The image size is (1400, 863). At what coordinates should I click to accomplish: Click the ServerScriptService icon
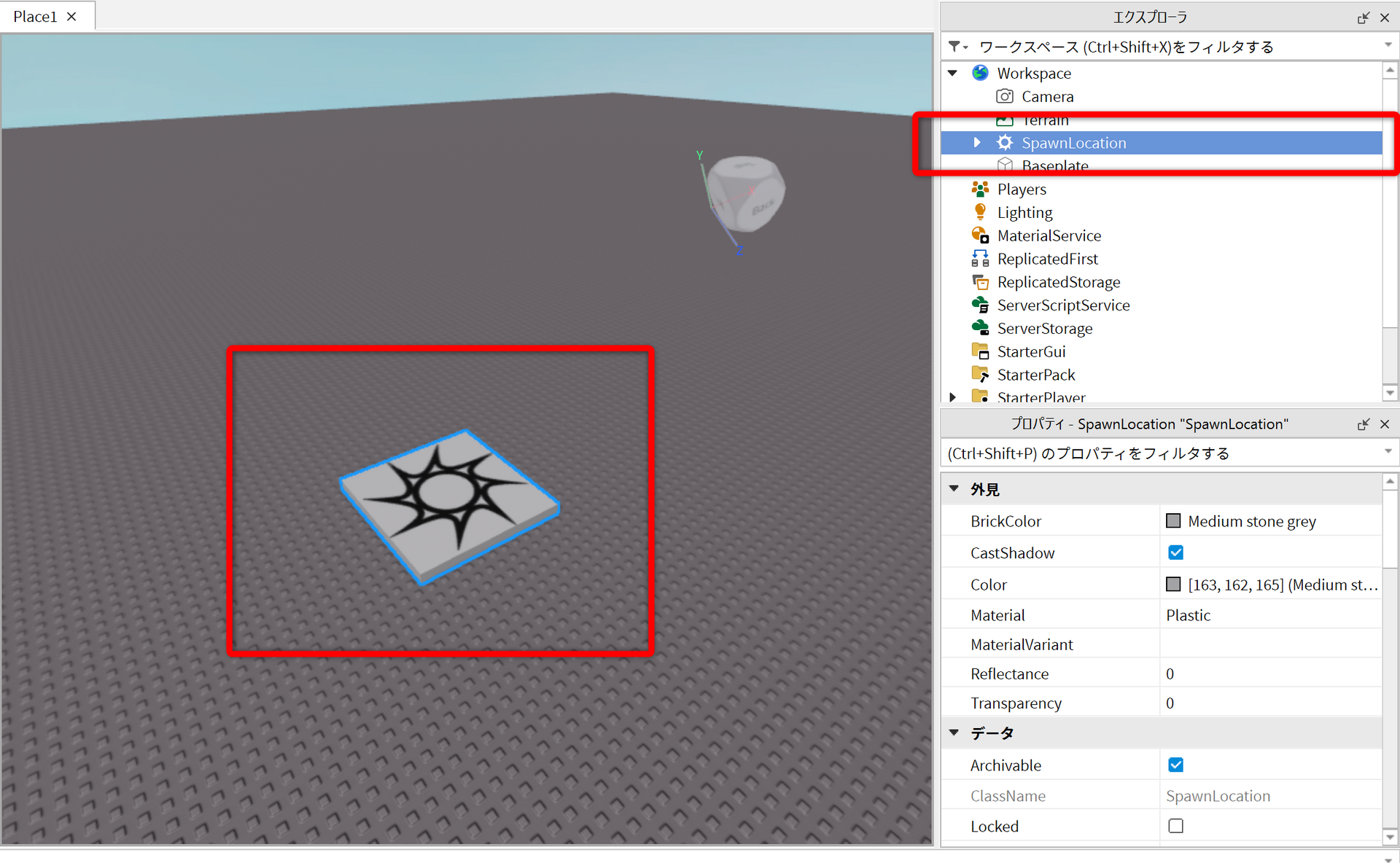pos(980,305)
